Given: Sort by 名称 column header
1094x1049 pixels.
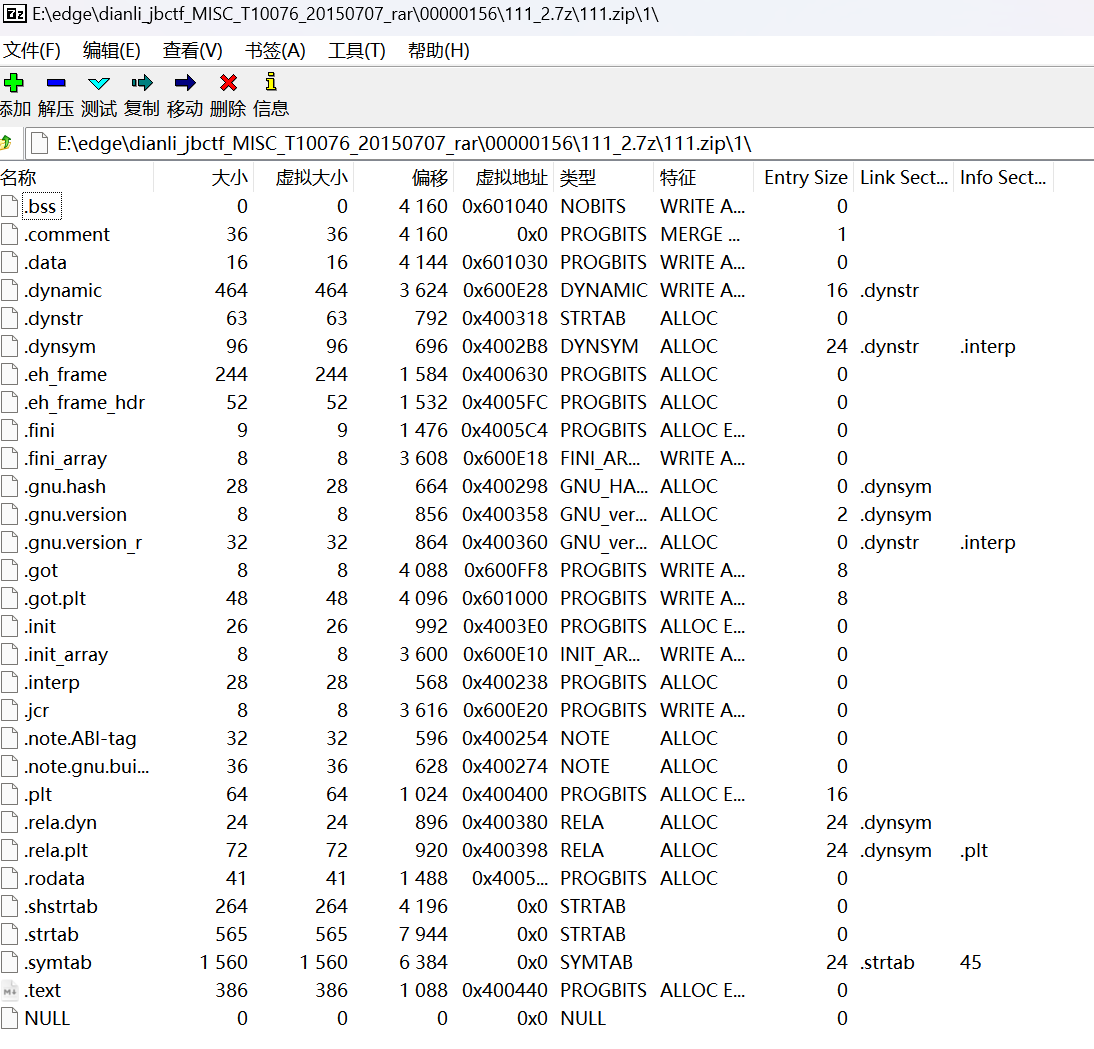Looking at the screenshot, I should click(76, 178).
